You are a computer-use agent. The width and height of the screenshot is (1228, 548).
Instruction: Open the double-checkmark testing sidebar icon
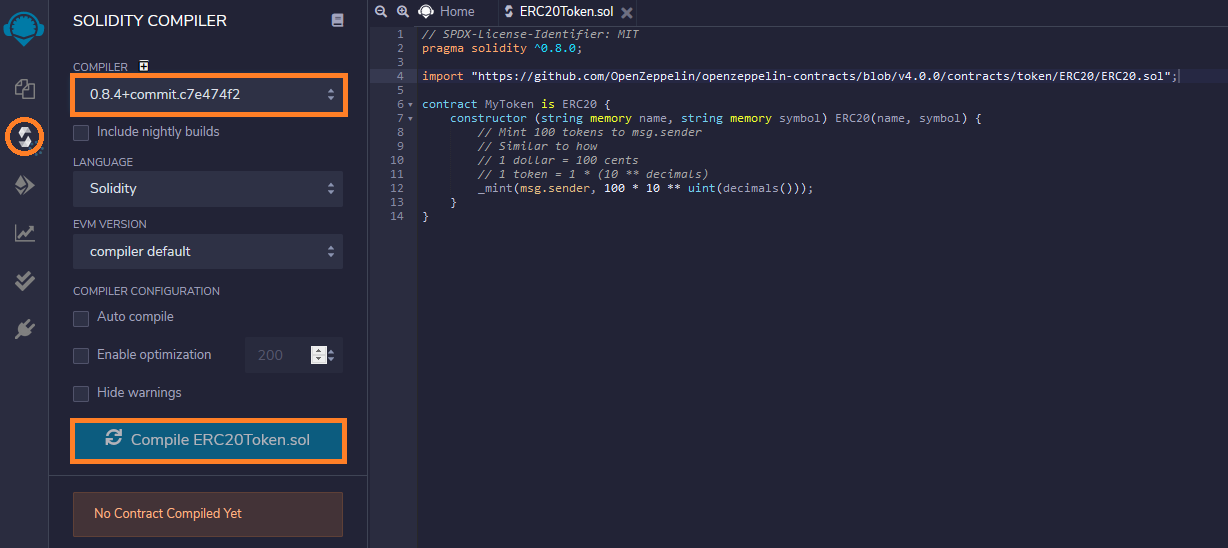click(25, 281)
